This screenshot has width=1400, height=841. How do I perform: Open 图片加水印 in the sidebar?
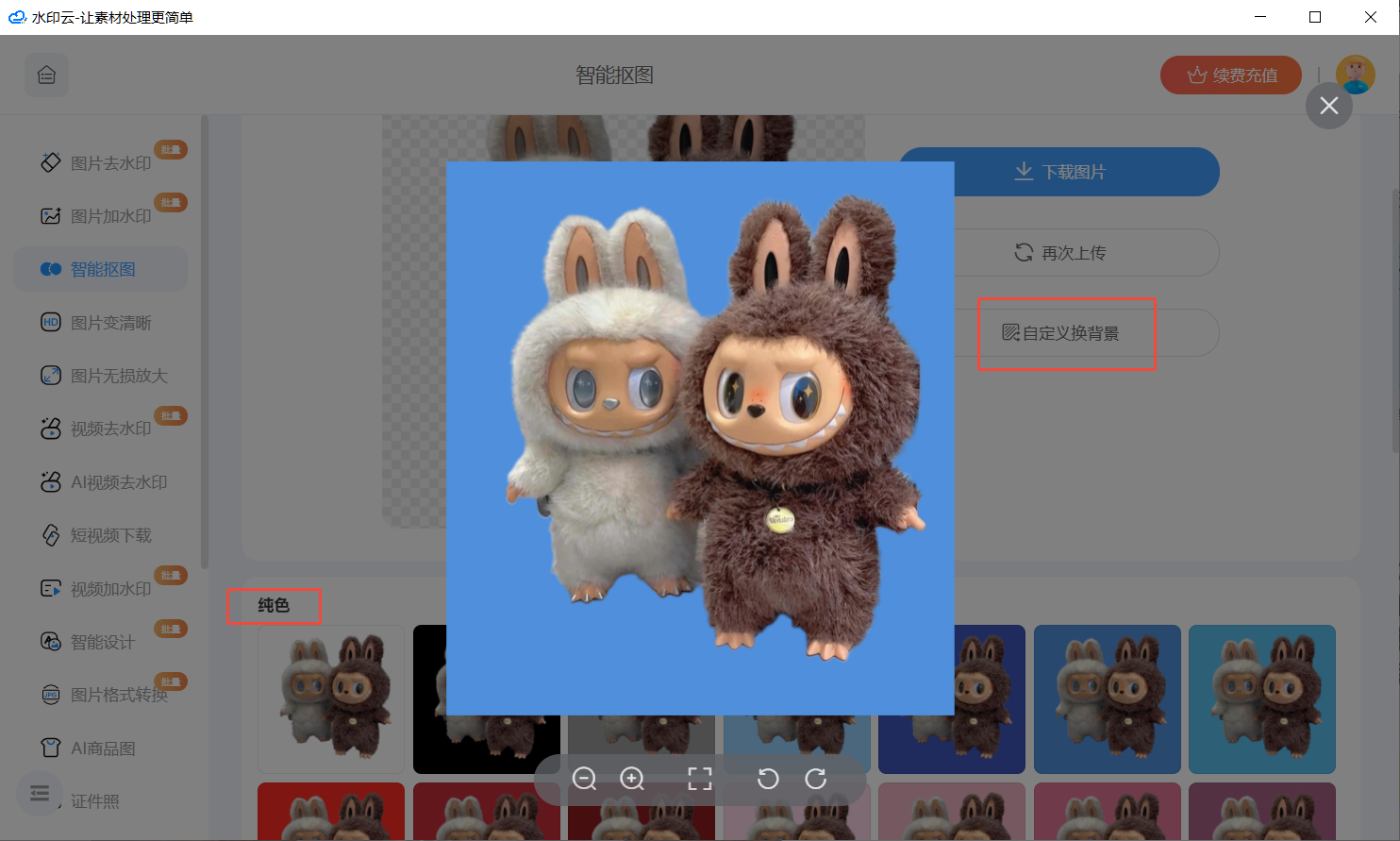coord(101,216)
